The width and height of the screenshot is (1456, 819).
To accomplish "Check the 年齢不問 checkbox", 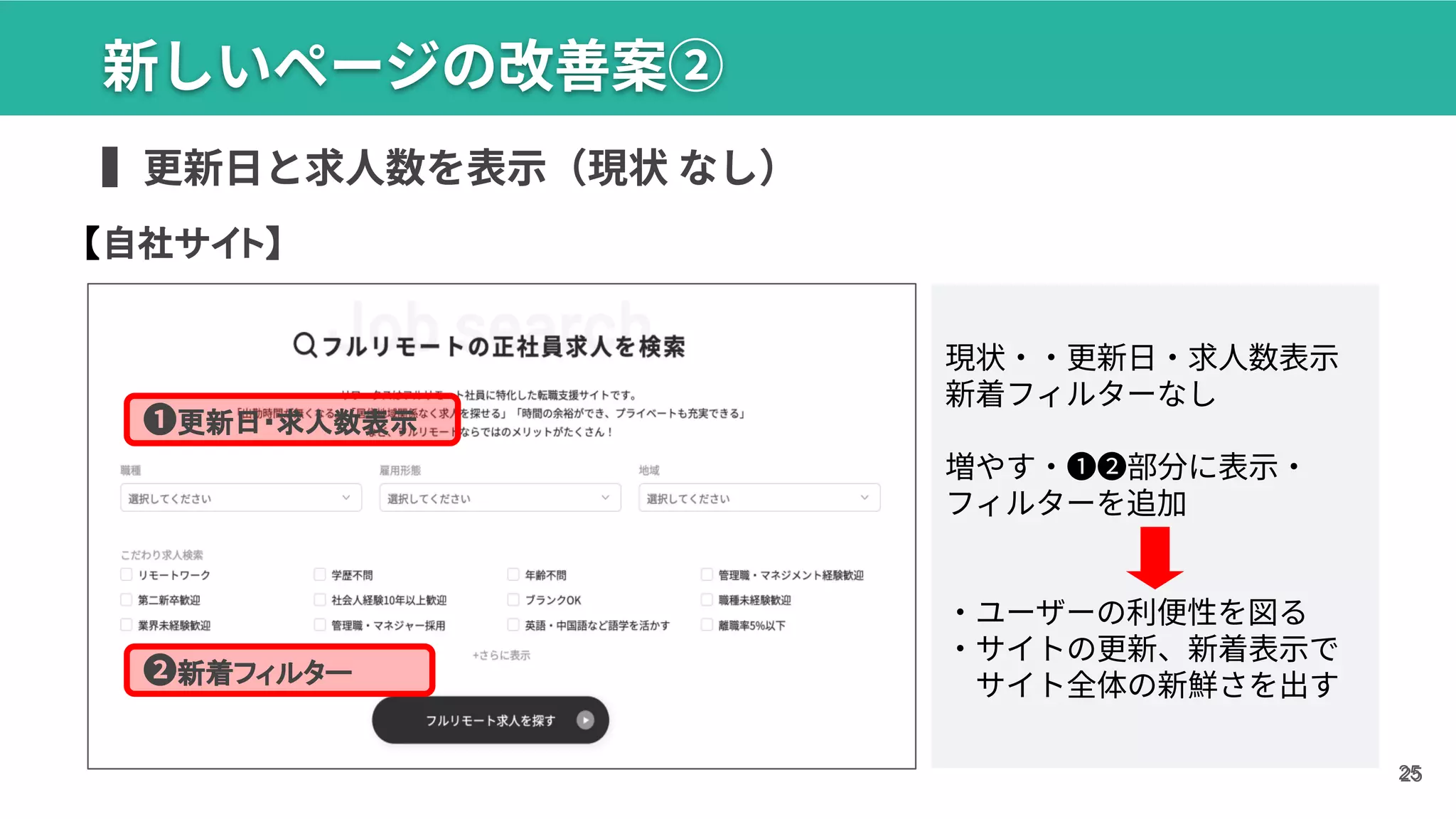I will point(513,574).
